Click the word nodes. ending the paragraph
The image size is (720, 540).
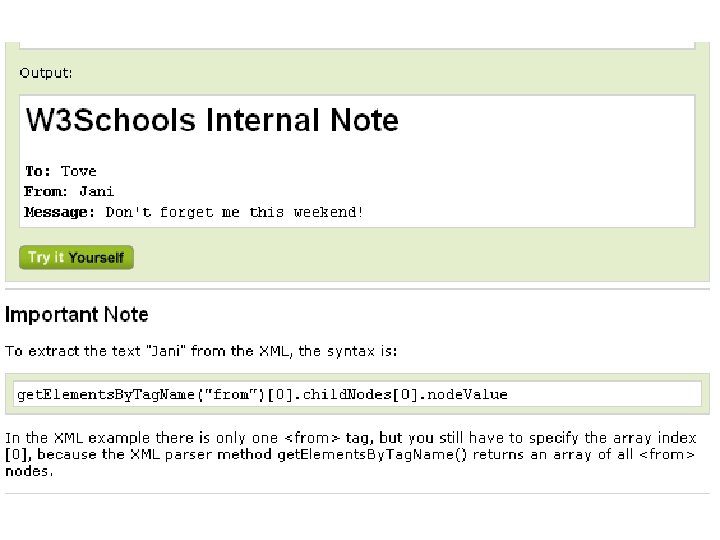pos(29,471)
